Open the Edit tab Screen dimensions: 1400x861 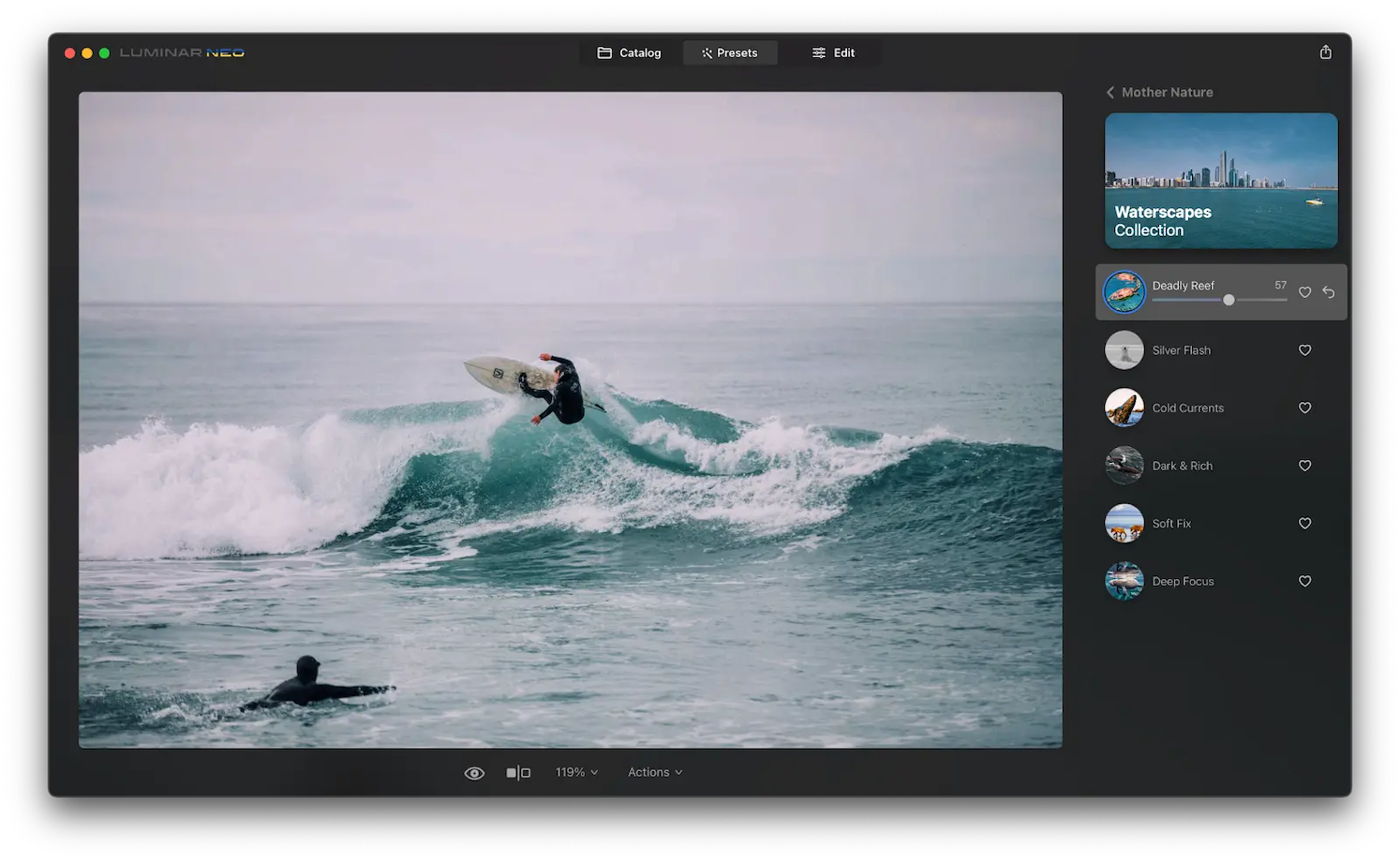coord(833,52)
